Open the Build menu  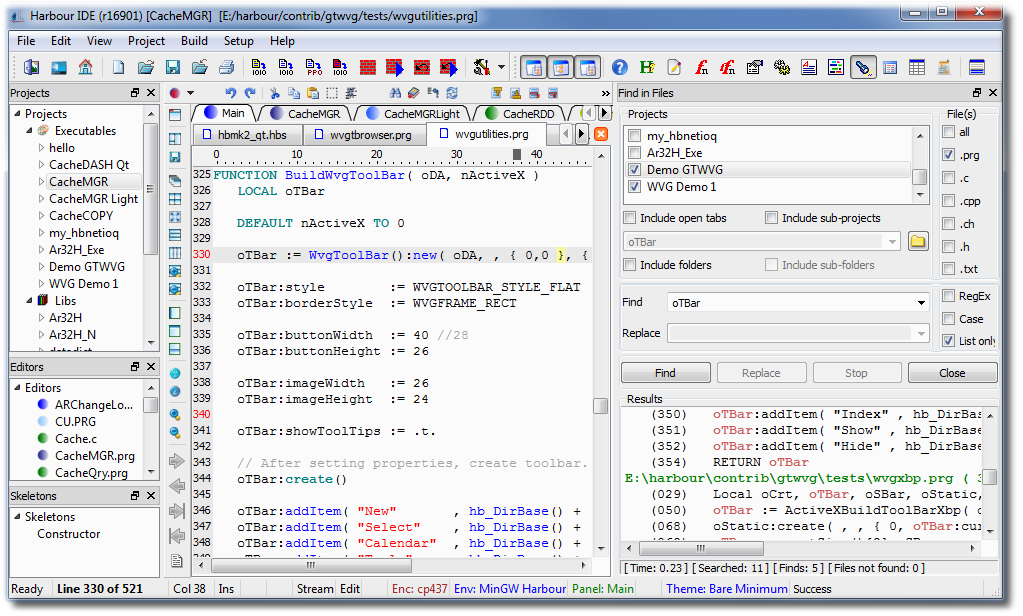(x=194, y=41)
